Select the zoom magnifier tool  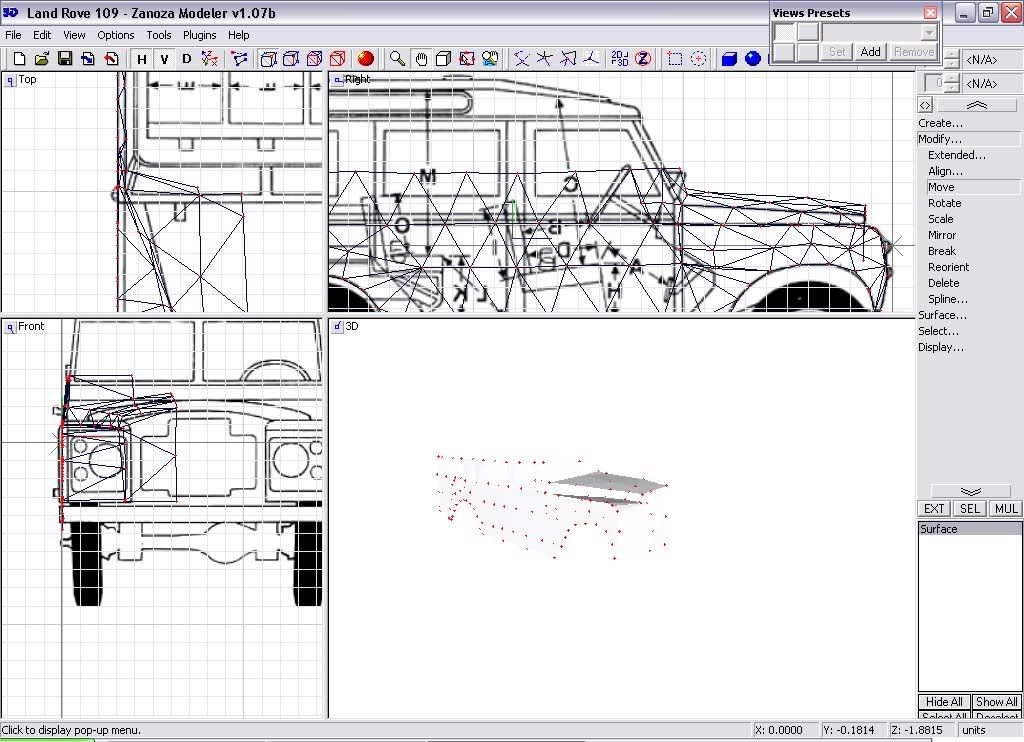tap(397, 59)
